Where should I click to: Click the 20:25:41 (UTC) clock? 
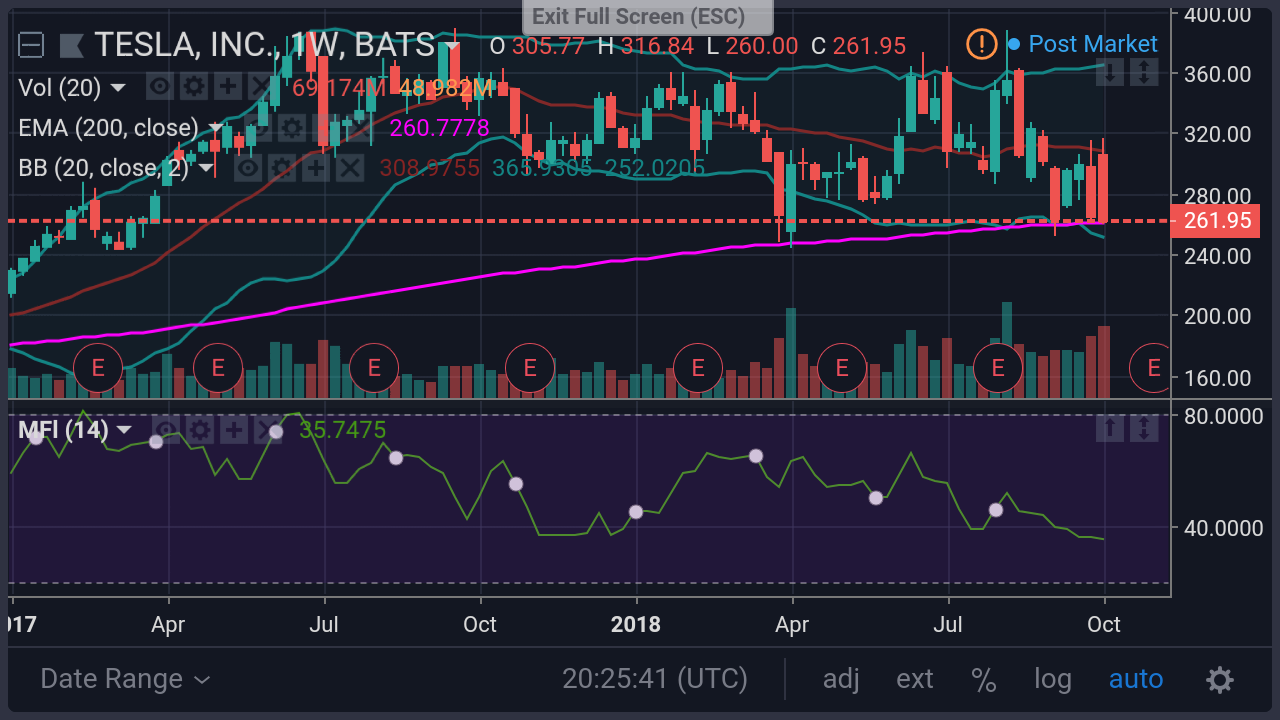point(655,679)
